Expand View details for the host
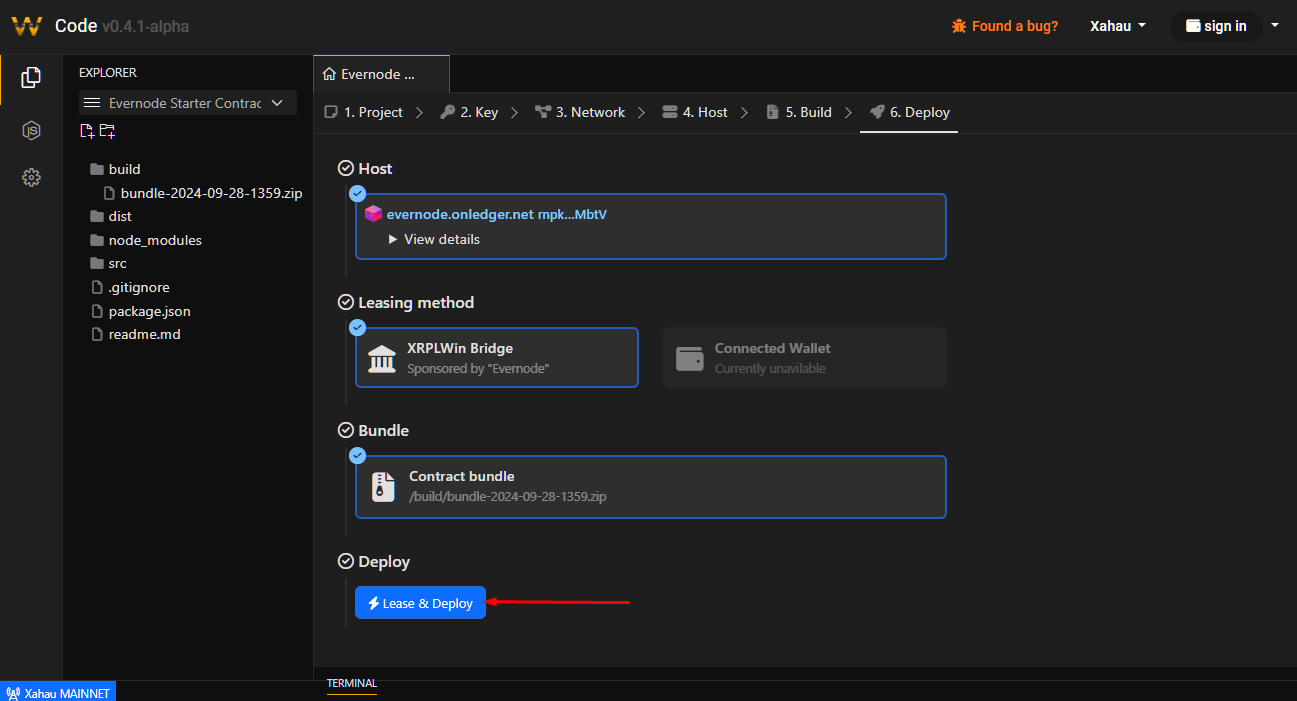The image size is (1297, 701). 434,239
